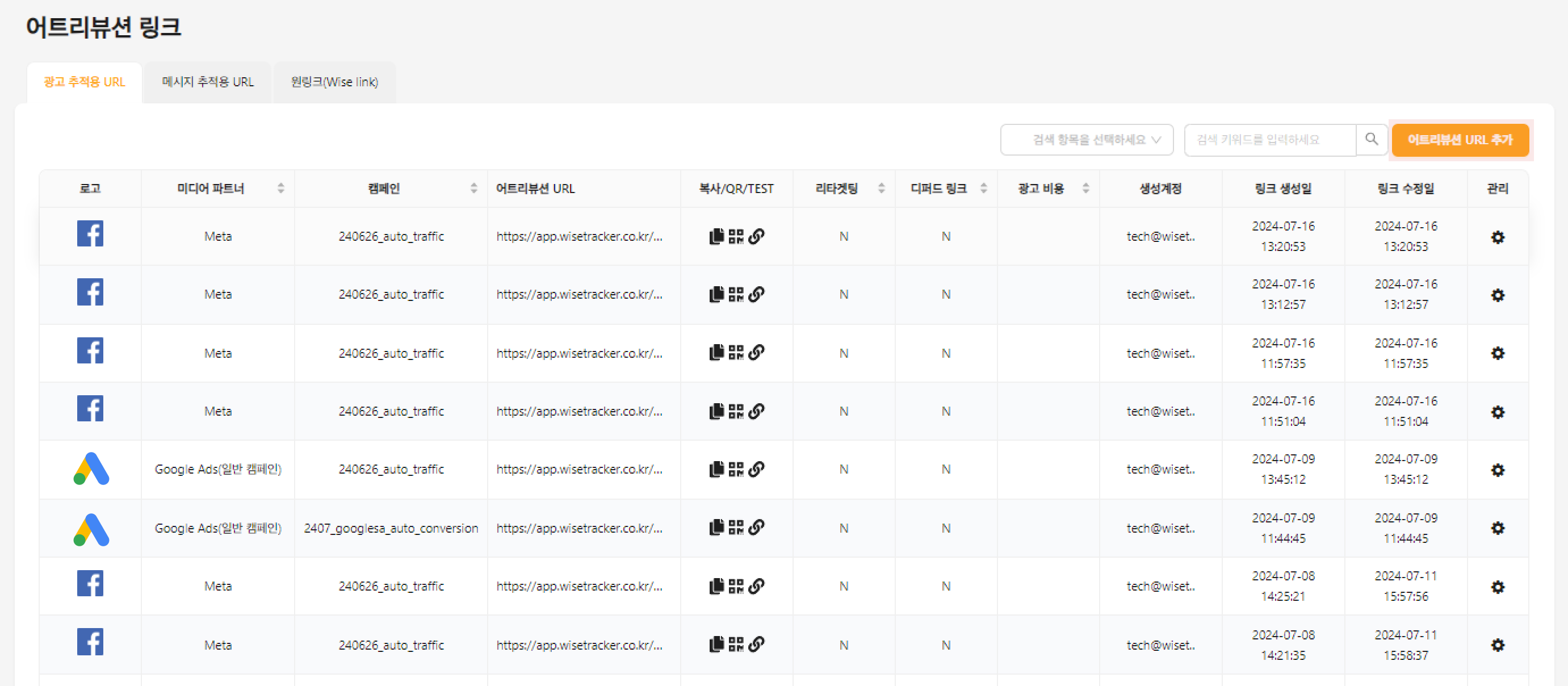QR code icon in the 13:12:57 row

pyautogui.click(x=736, y=294)
